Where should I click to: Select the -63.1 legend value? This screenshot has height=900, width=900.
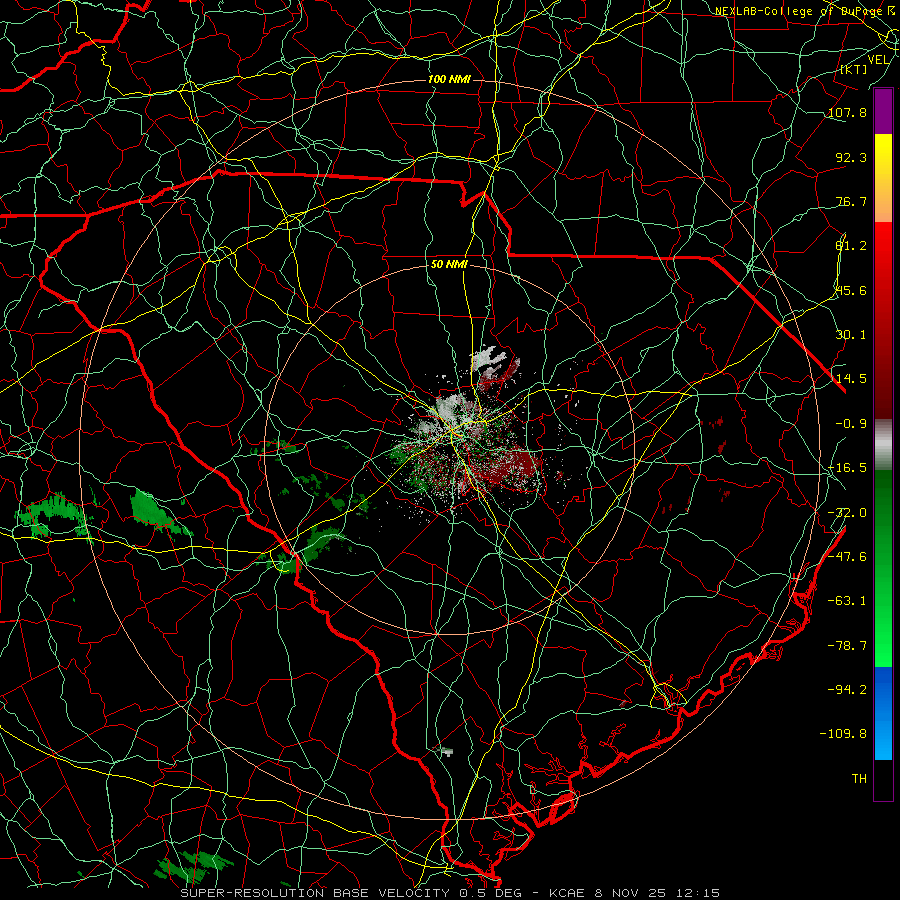point(847,601)
